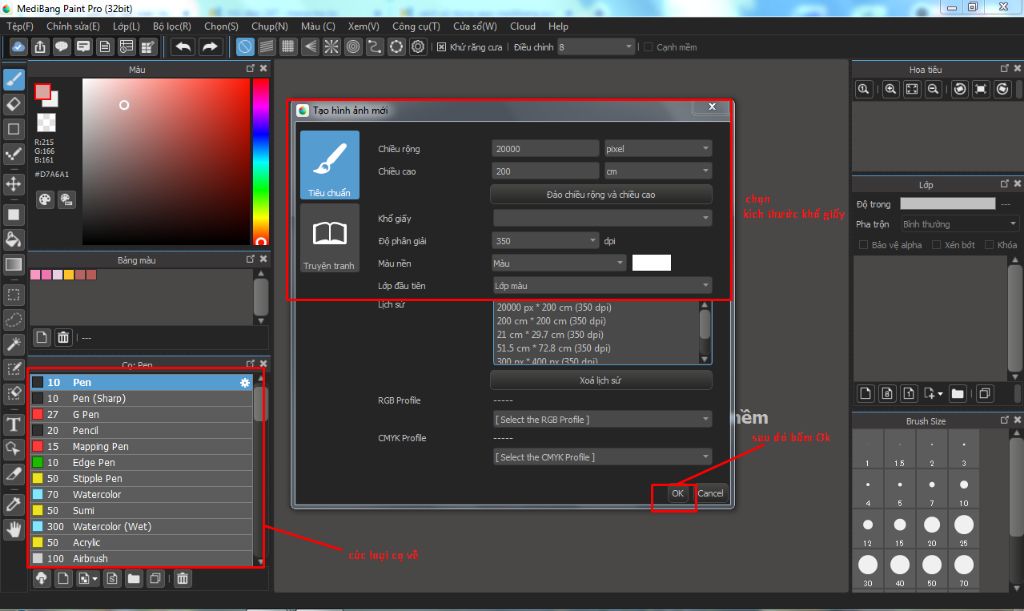Enable the grid snap icon
The width and height of the screenshot is (1024, 611).
point(288,47)
